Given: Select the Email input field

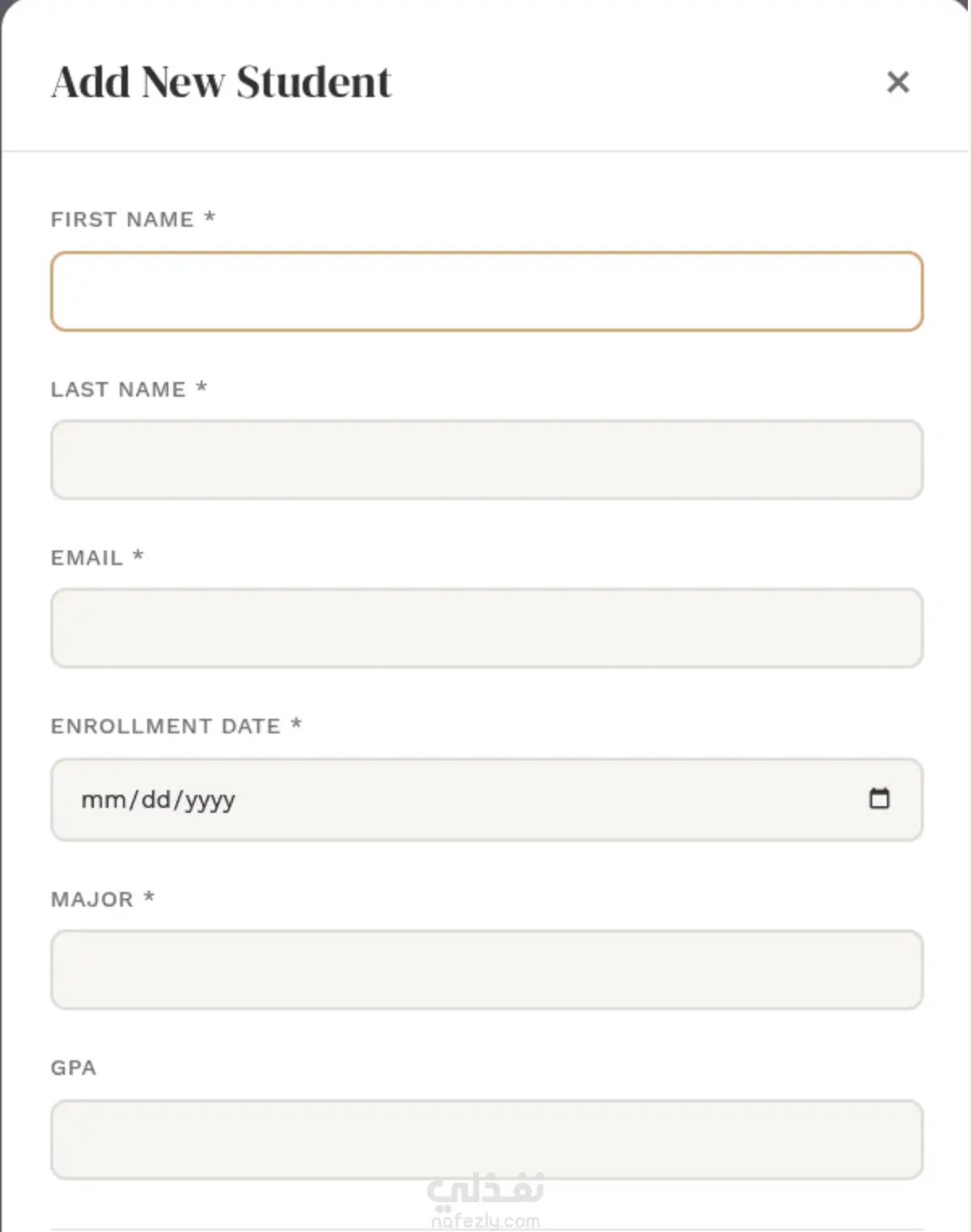Looking at the screenshot, I should click(x=486, y=628).
